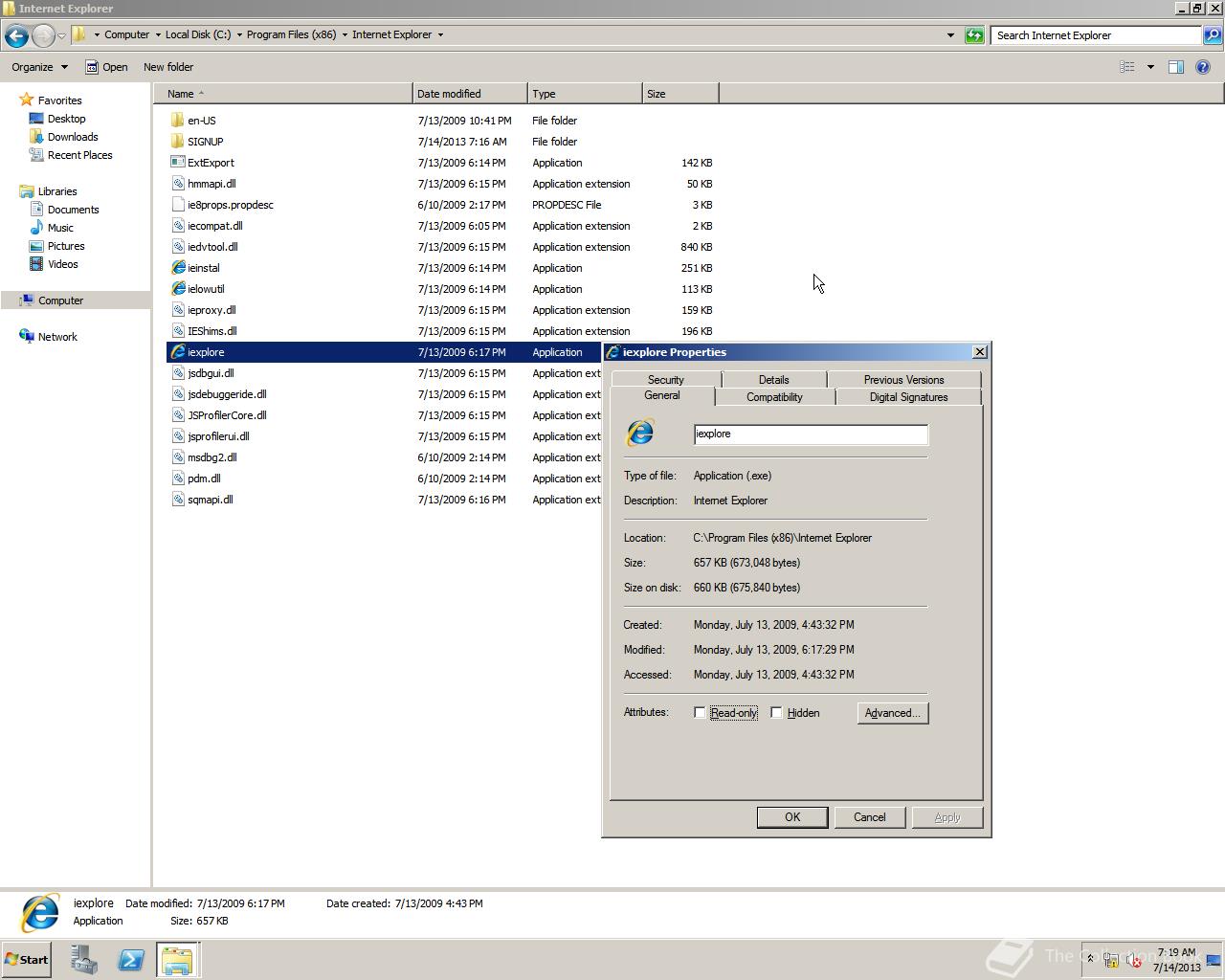1225x980 pixels.
Task: Click the iexplore filename input field
Action: click(811, 434)
